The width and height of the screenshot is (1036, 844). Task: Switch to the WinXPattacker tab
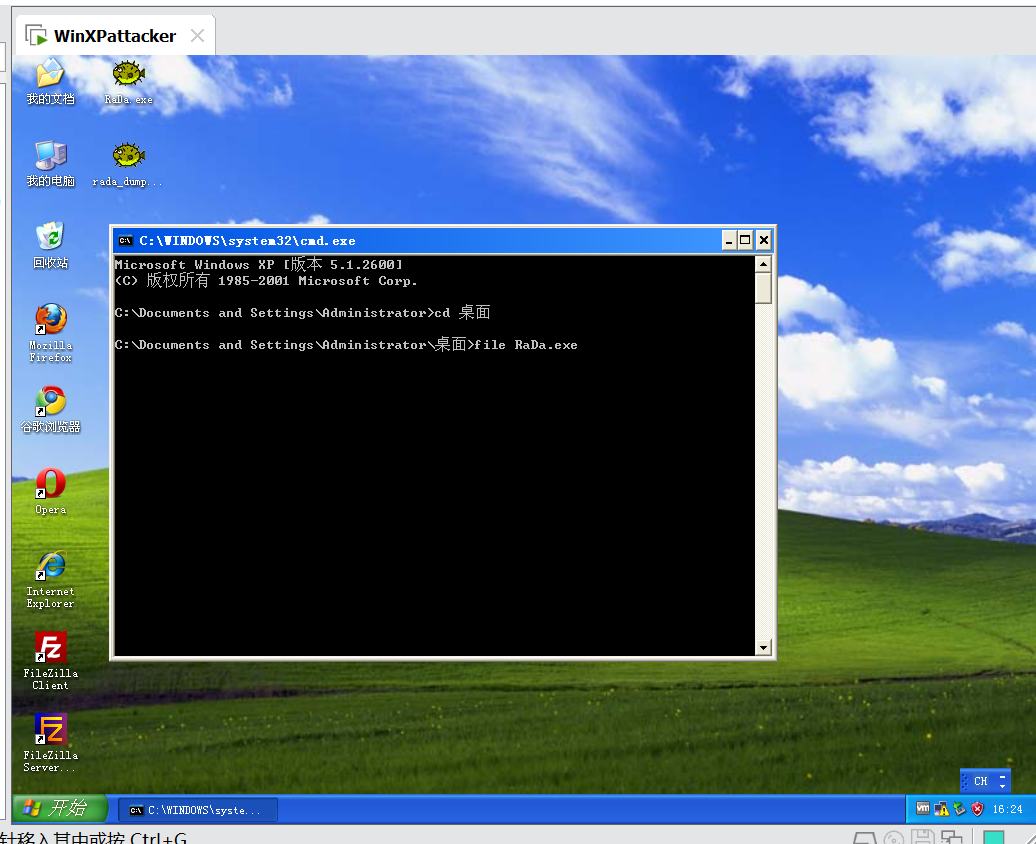click(x=115, y=36)
